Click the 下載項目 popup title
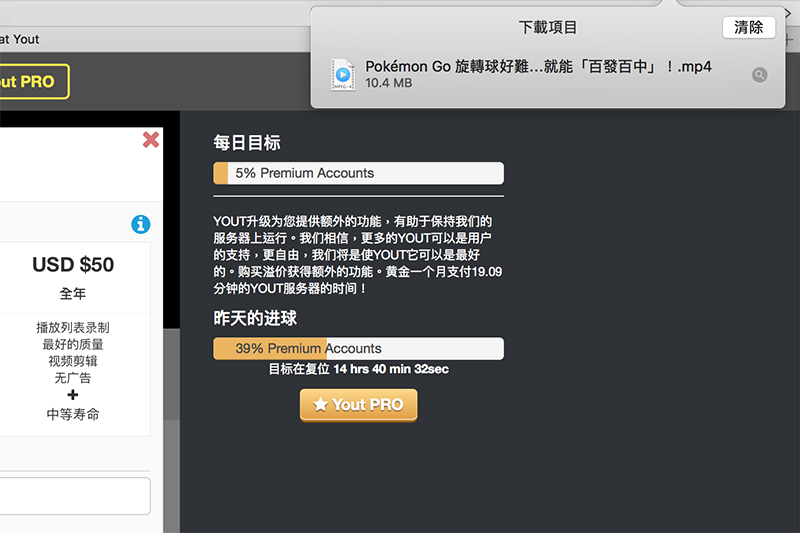Viewport: 800px width, 533px height. 547,27
